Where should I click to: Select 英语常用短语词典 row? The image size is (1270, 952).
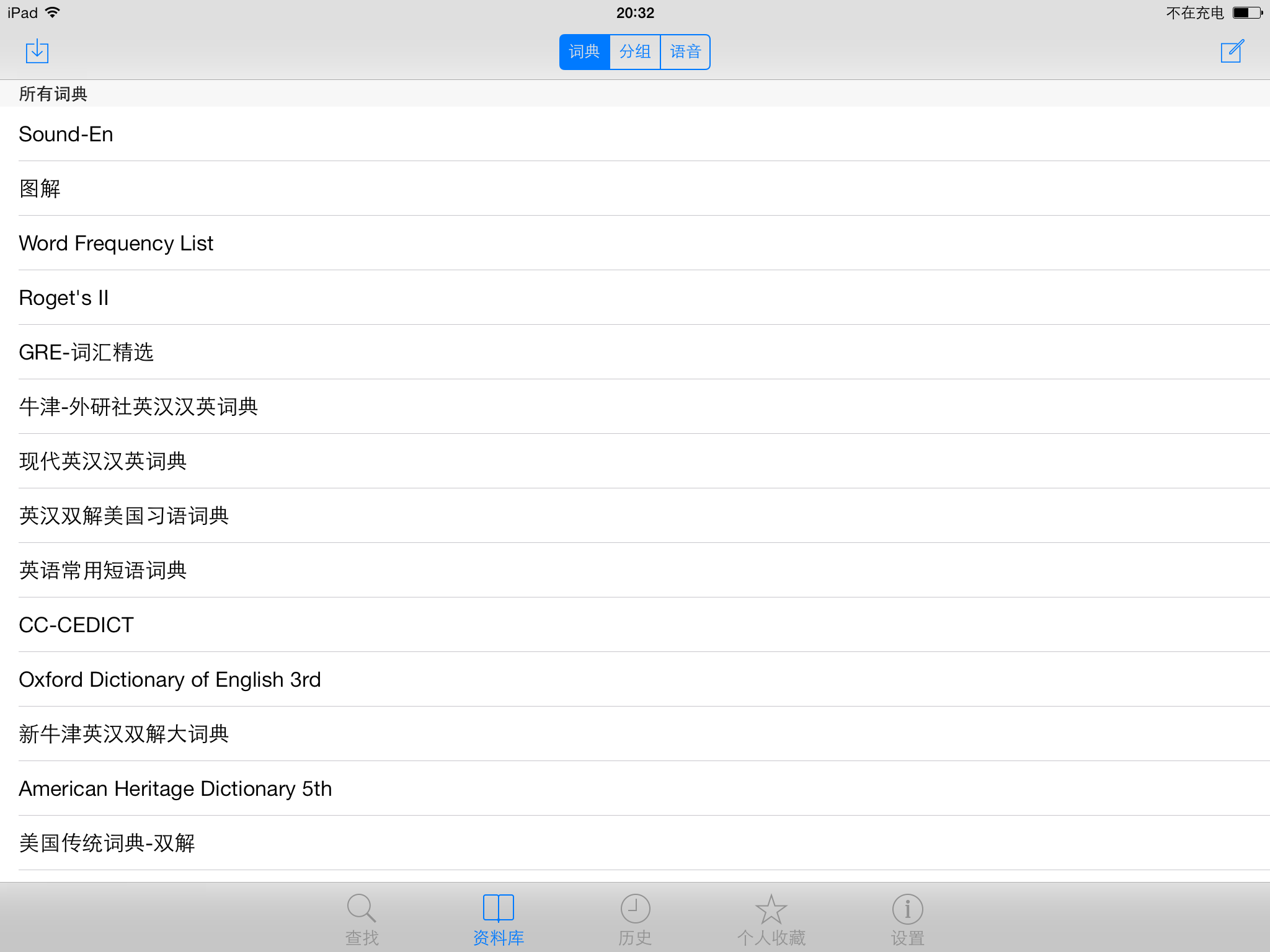pos(635,570)
